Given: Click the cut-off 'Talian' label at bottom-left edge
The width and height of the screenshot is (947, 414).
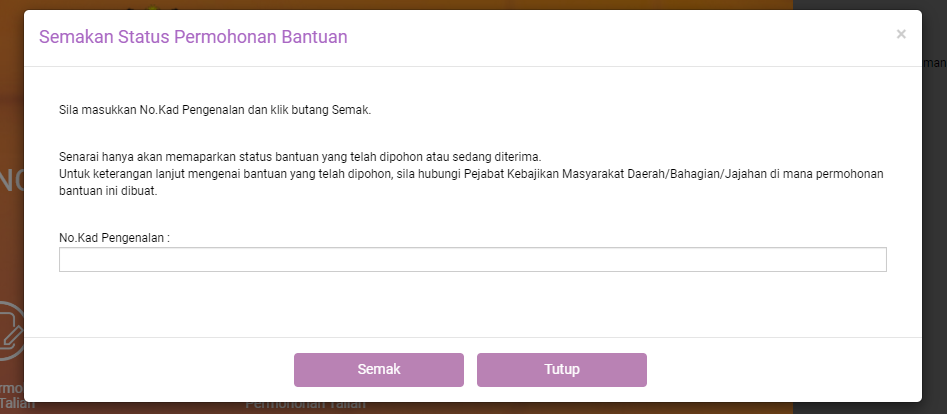Looking at the screenshot, I should pyautogui.click(x=11, y=406).
